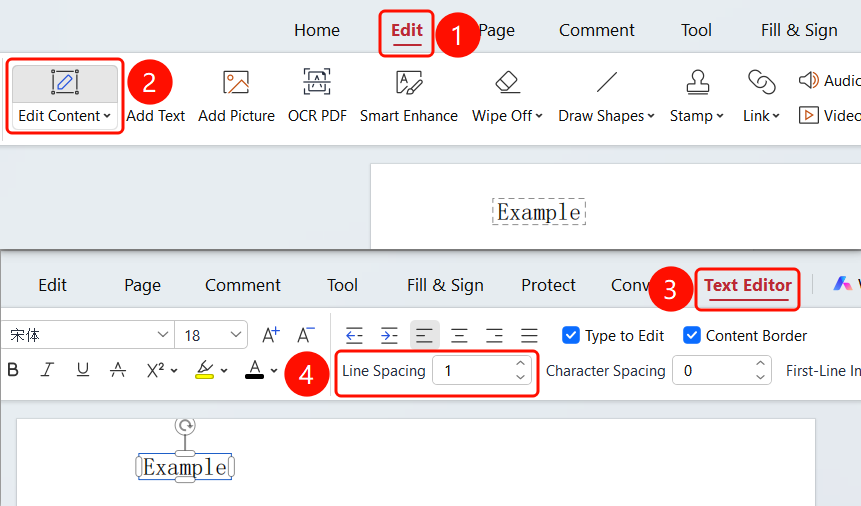The width and height of the screenshot is (861, 506).
Task: Apply yellow highlight color
Action: (x=205, y=370)
